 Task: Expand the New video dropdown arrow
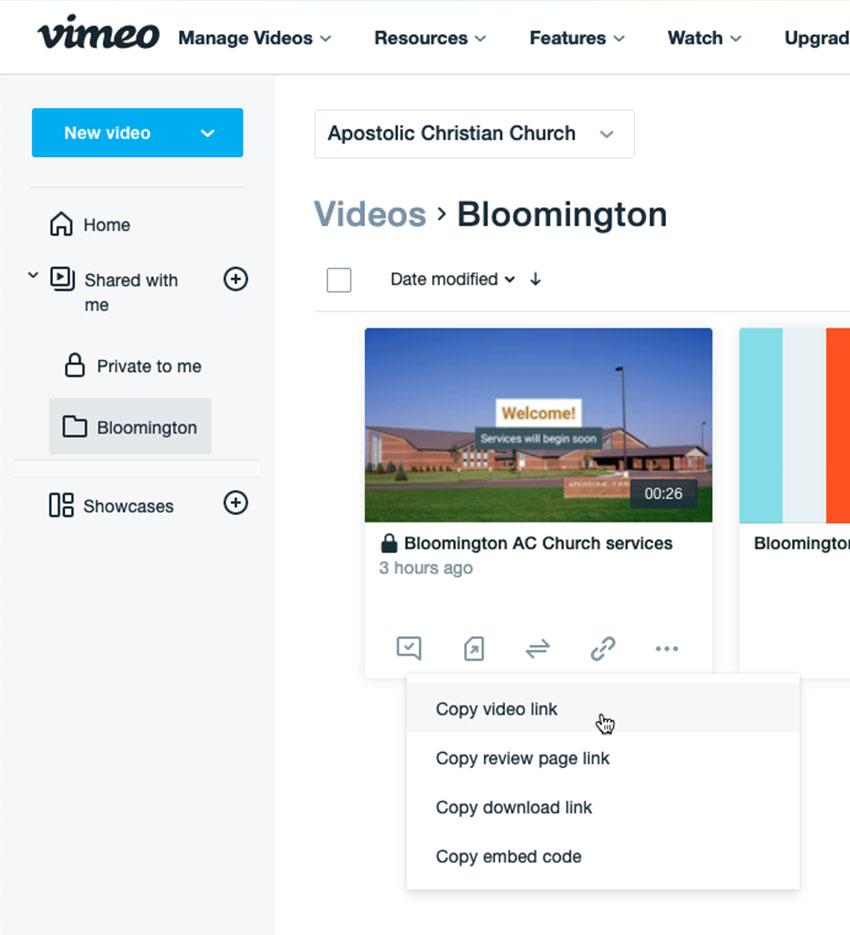(x=208, y=133)
